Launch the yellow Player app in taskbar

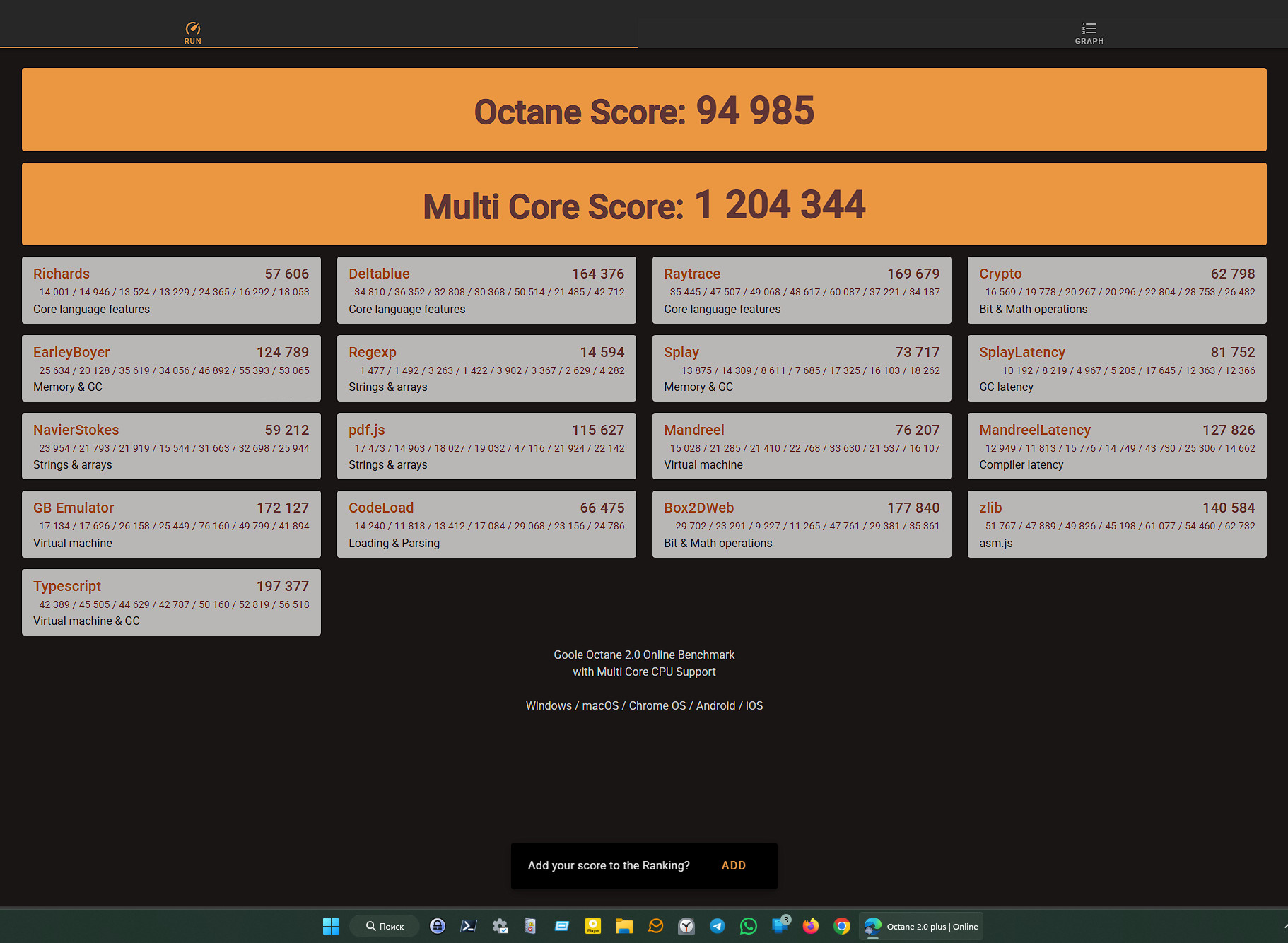click(x=593, y=926)
